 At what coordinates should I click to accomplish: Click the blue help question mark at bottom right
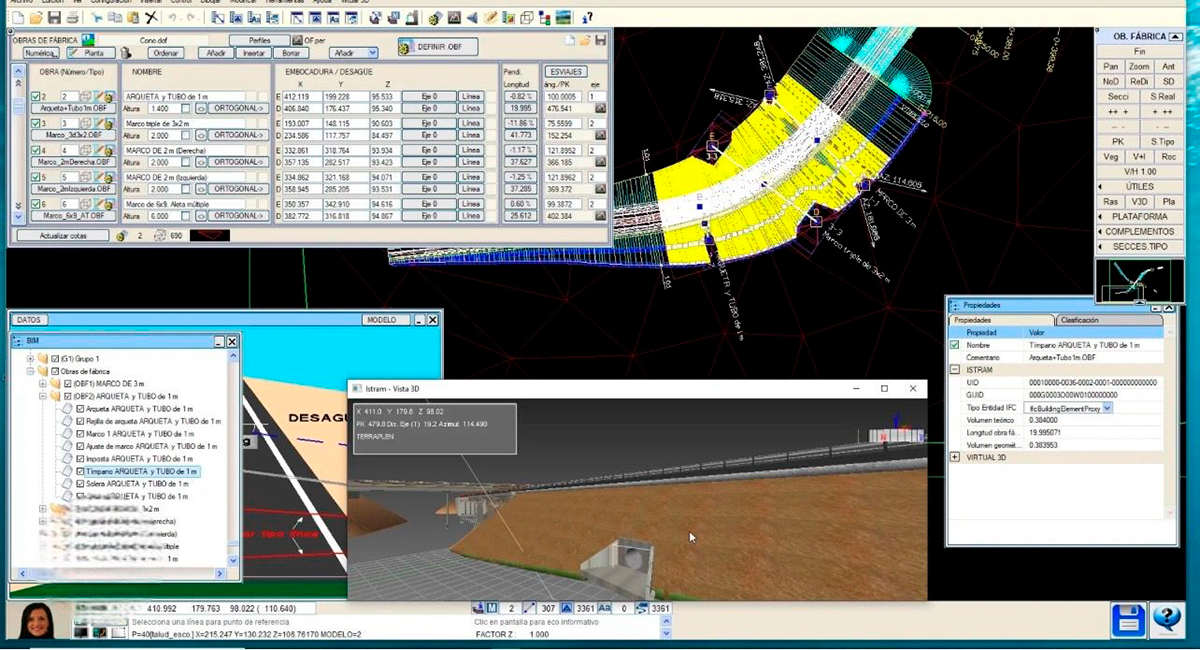click(x=1167, y=620)
